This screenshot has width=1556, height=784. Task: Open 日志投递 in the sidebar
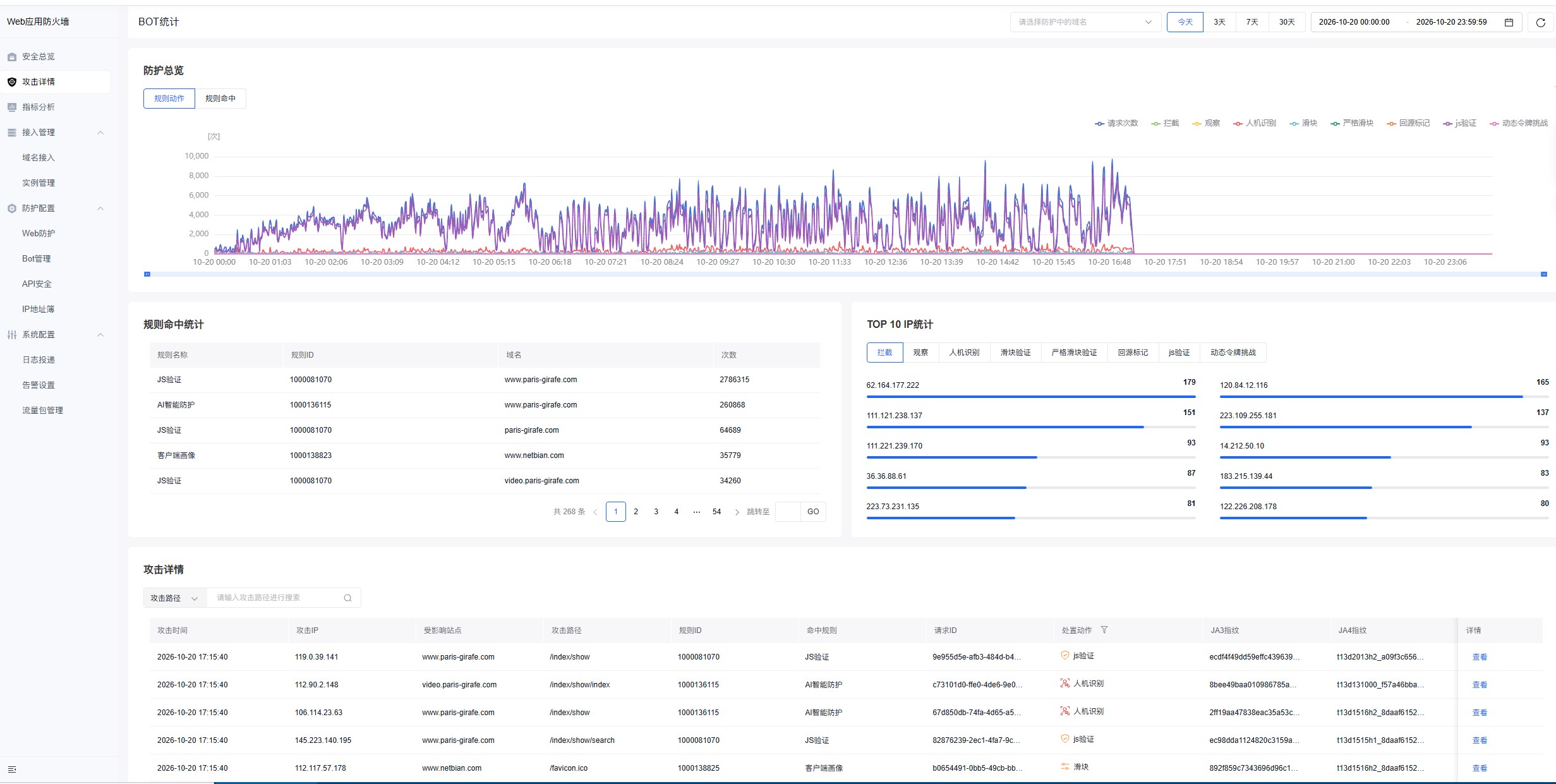pyautogui.click(x=39, y=360)
